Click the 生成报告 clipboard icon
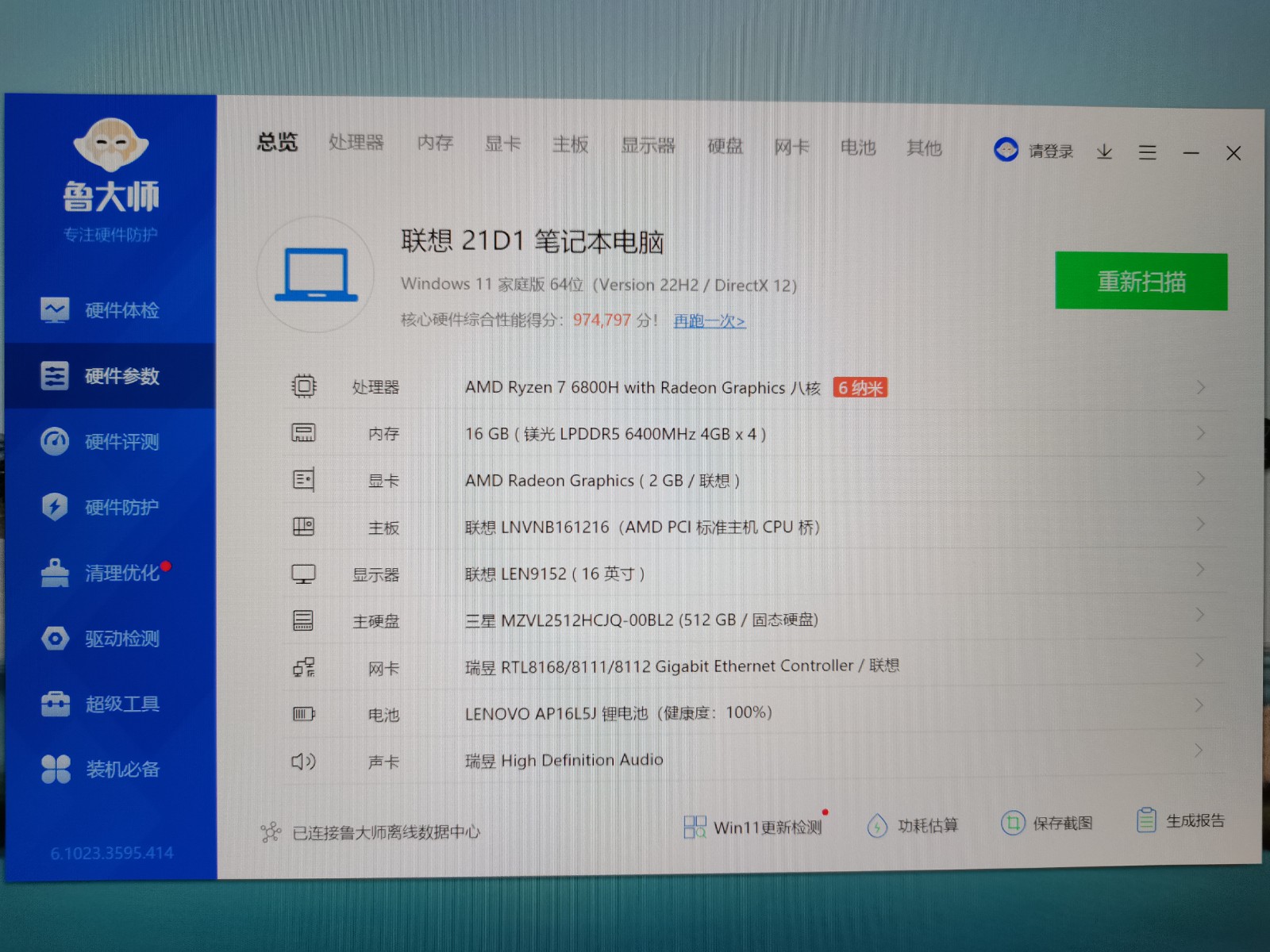 click(1146, 820)
